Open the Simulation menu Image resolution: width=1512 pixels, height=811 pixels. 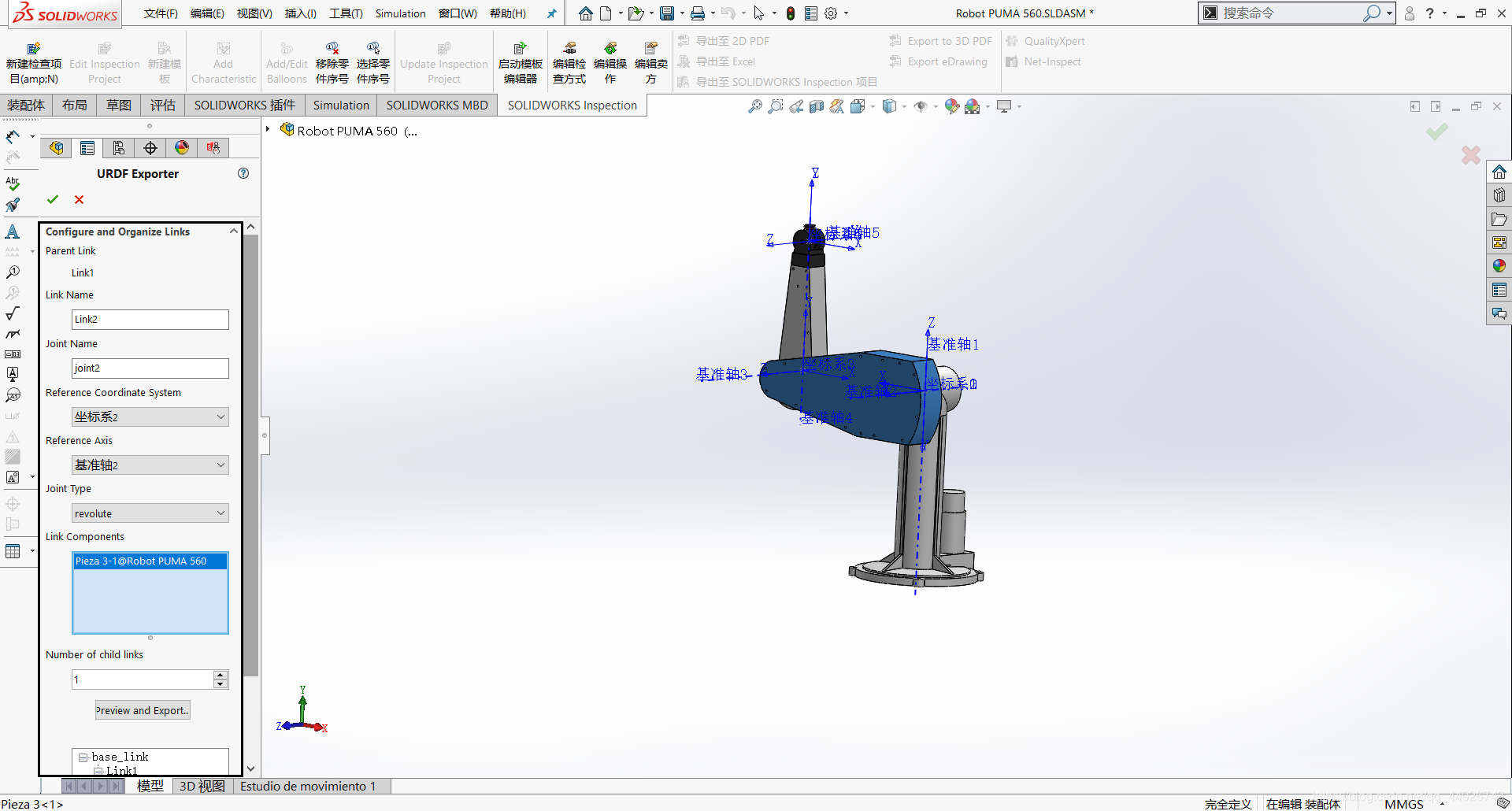tap(400, 13)
